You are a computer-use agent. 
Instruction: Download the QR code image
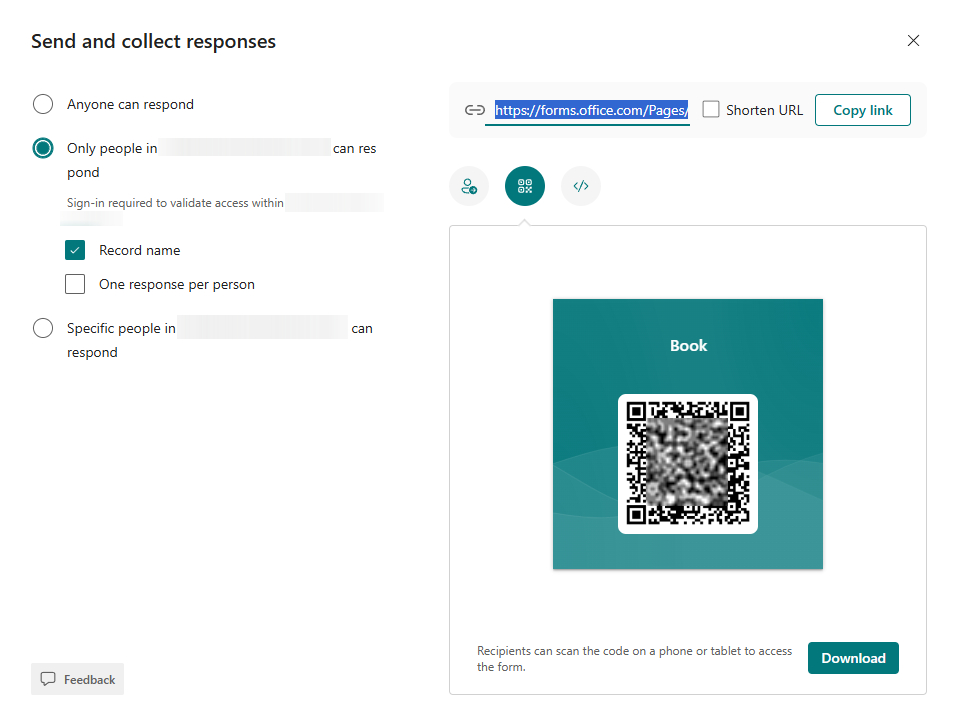[x=853, y=658]
